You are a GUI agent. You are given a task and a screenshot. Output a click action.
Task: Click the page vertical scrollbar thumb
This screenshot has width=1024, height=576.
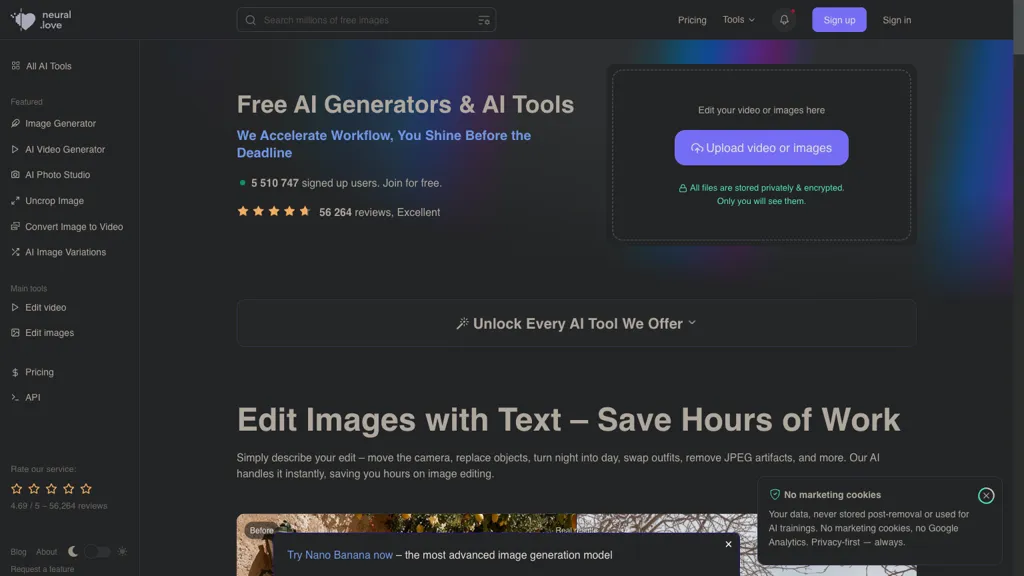[x=1018, y=27]
